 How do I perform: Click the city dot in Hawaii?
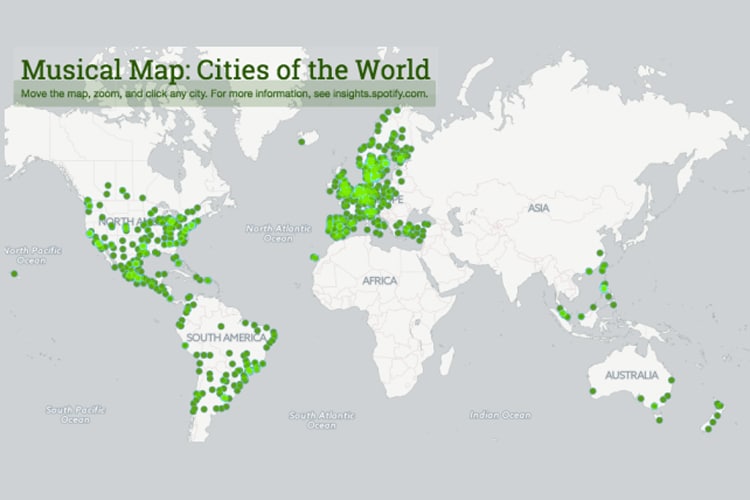coord(14,273)
